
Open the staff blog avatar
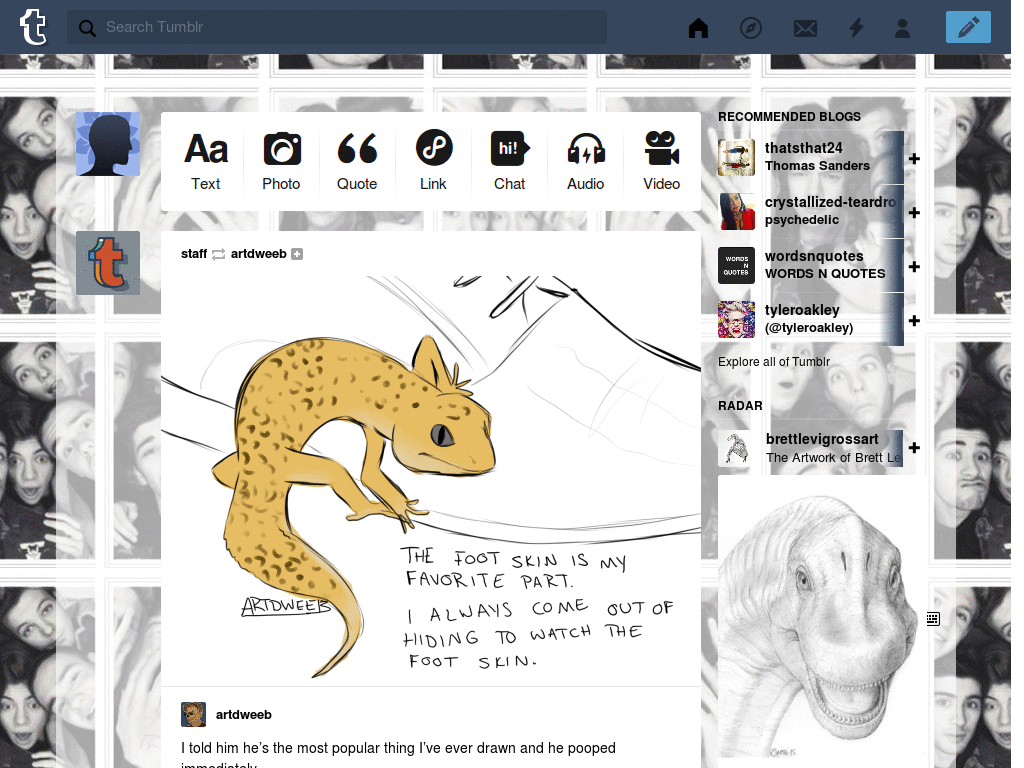(108, 263)
